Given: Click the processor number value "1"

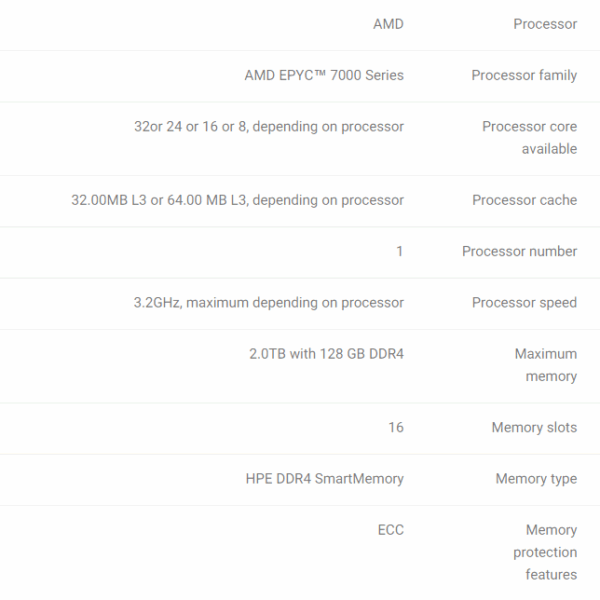Looking at the screenshot, I should tap(400, 251).
